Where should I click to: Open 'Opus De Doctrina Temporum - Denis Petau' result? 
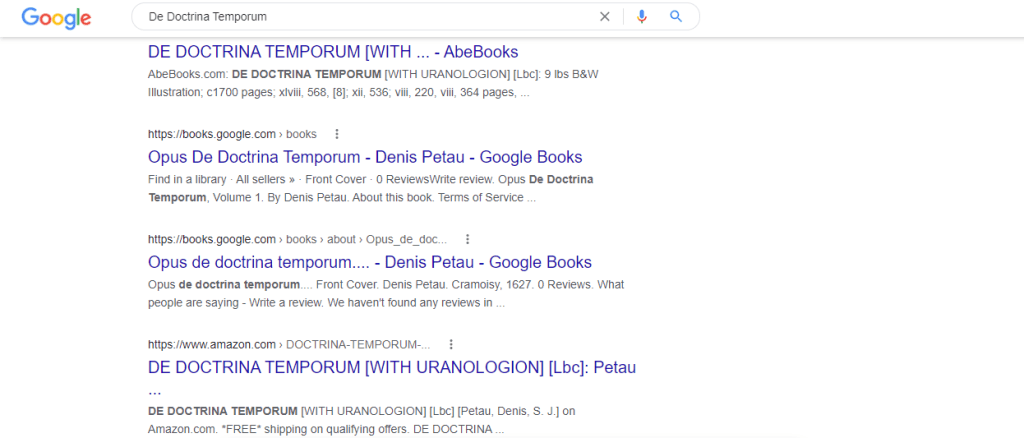(364, 157)
